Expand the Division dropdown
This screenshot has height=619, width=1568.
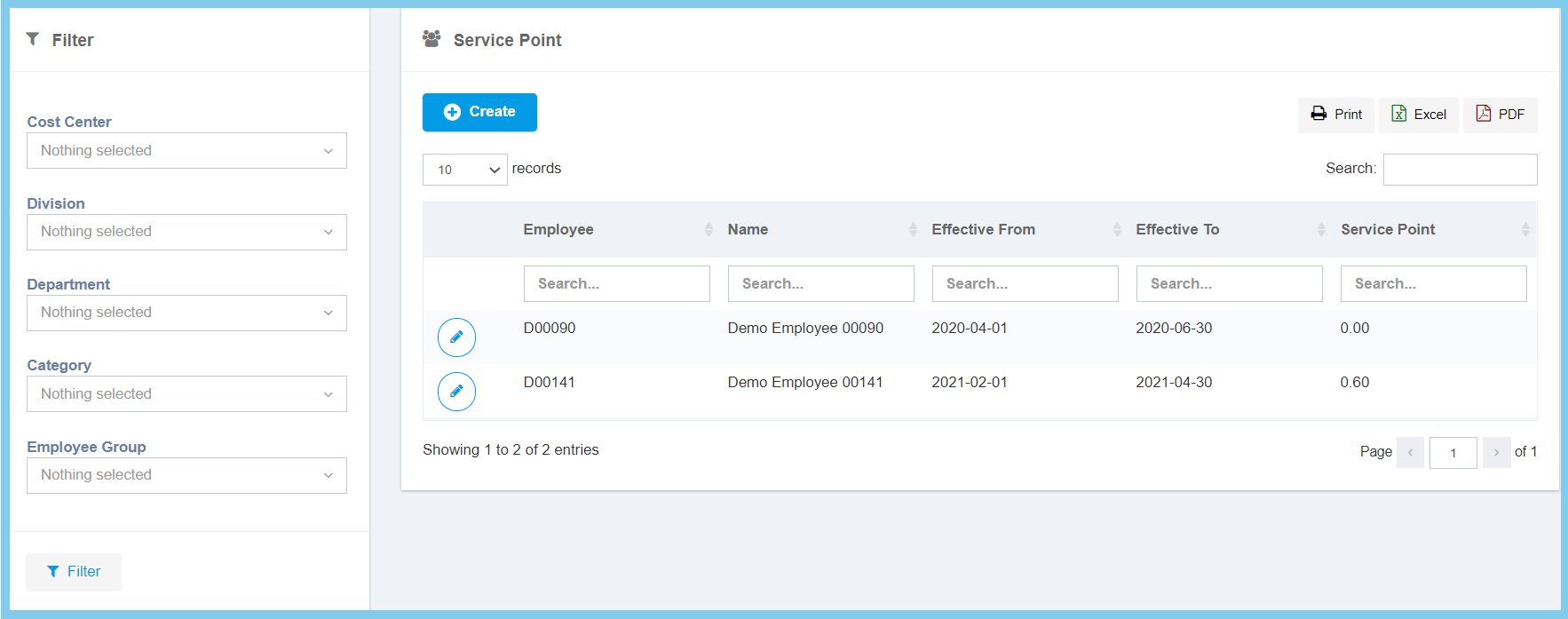186,232
